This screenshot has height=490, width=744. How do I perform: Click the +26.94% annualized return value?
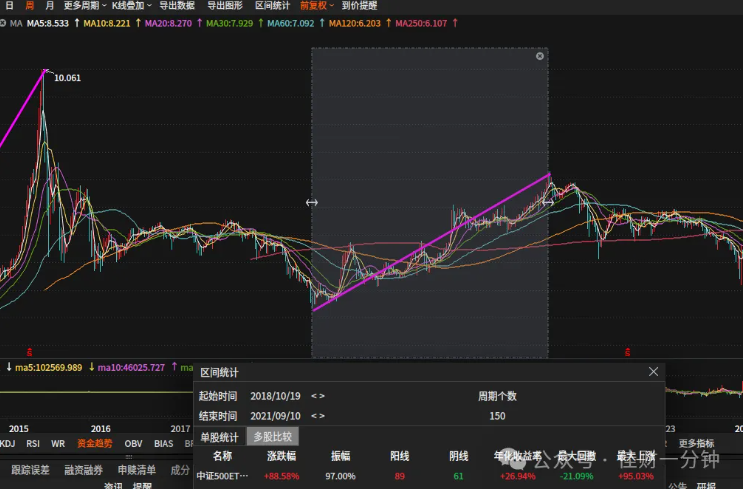[x=518, y=476]
